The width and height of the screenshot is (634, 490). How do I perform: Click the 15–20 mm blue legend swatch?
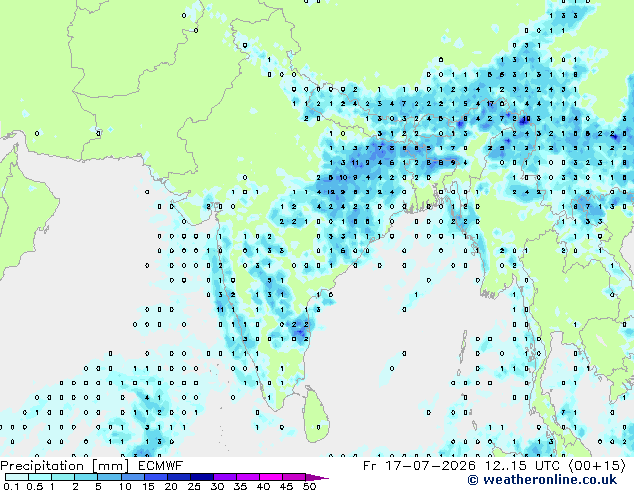[x=155, y=477]
